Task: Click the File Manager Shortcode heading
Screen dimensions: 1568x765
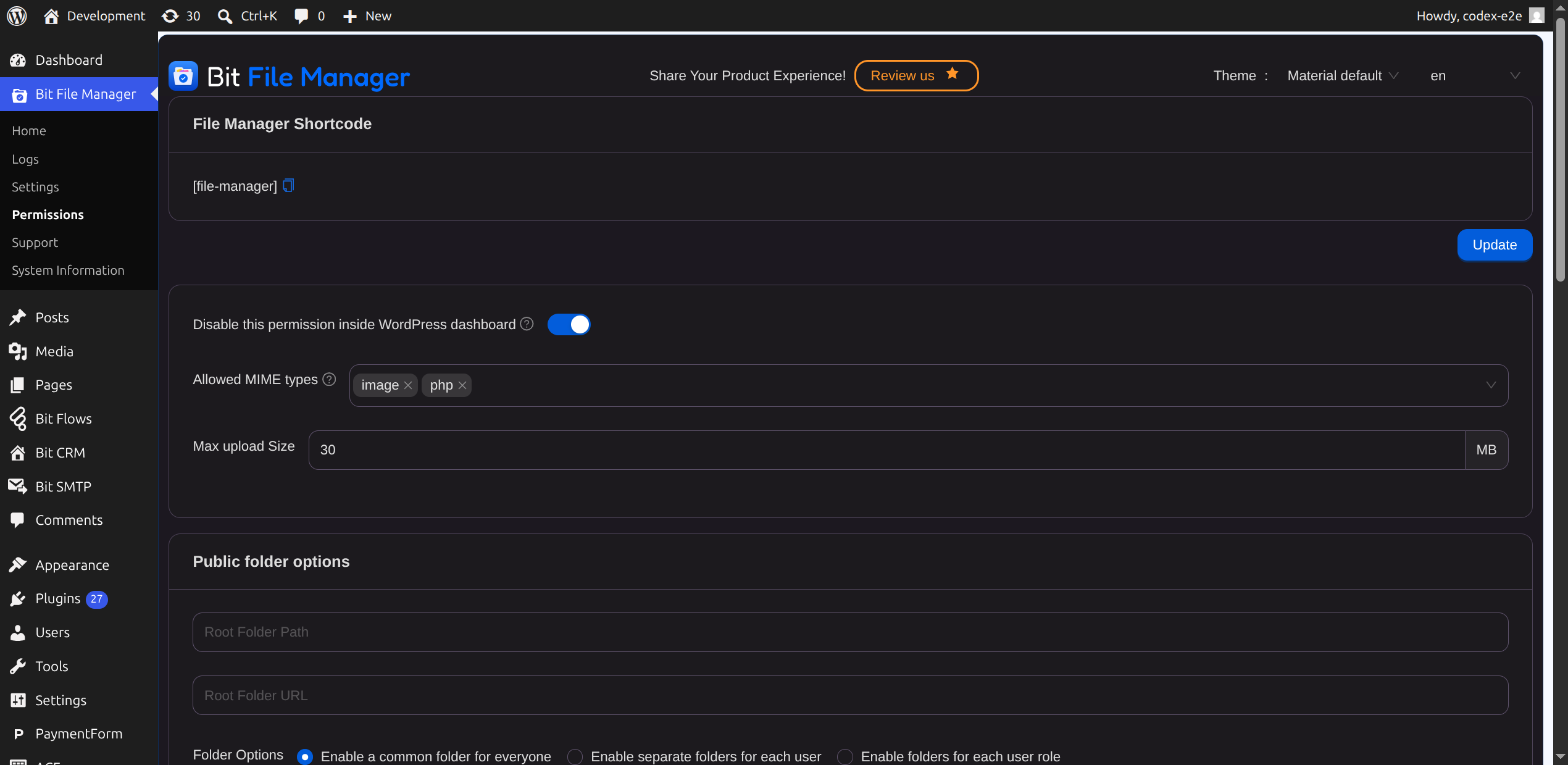Action: click(282, 123)
